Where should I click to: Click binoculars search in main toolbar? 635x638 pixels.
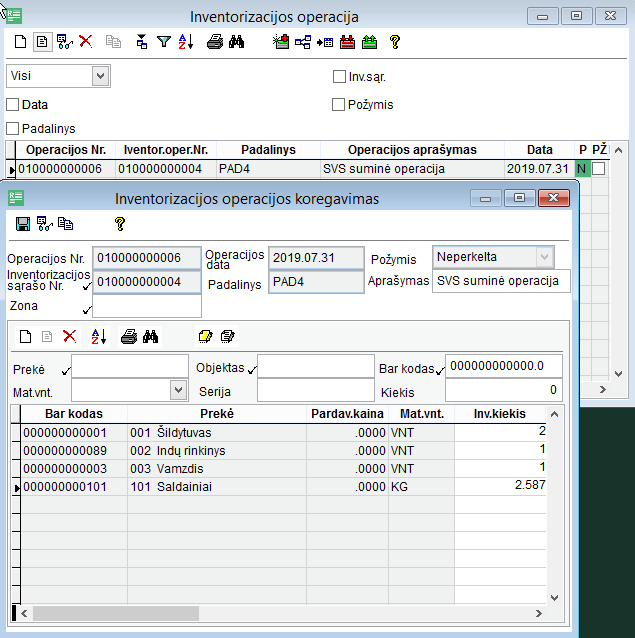pyautogui.click(x=237, y=42)
